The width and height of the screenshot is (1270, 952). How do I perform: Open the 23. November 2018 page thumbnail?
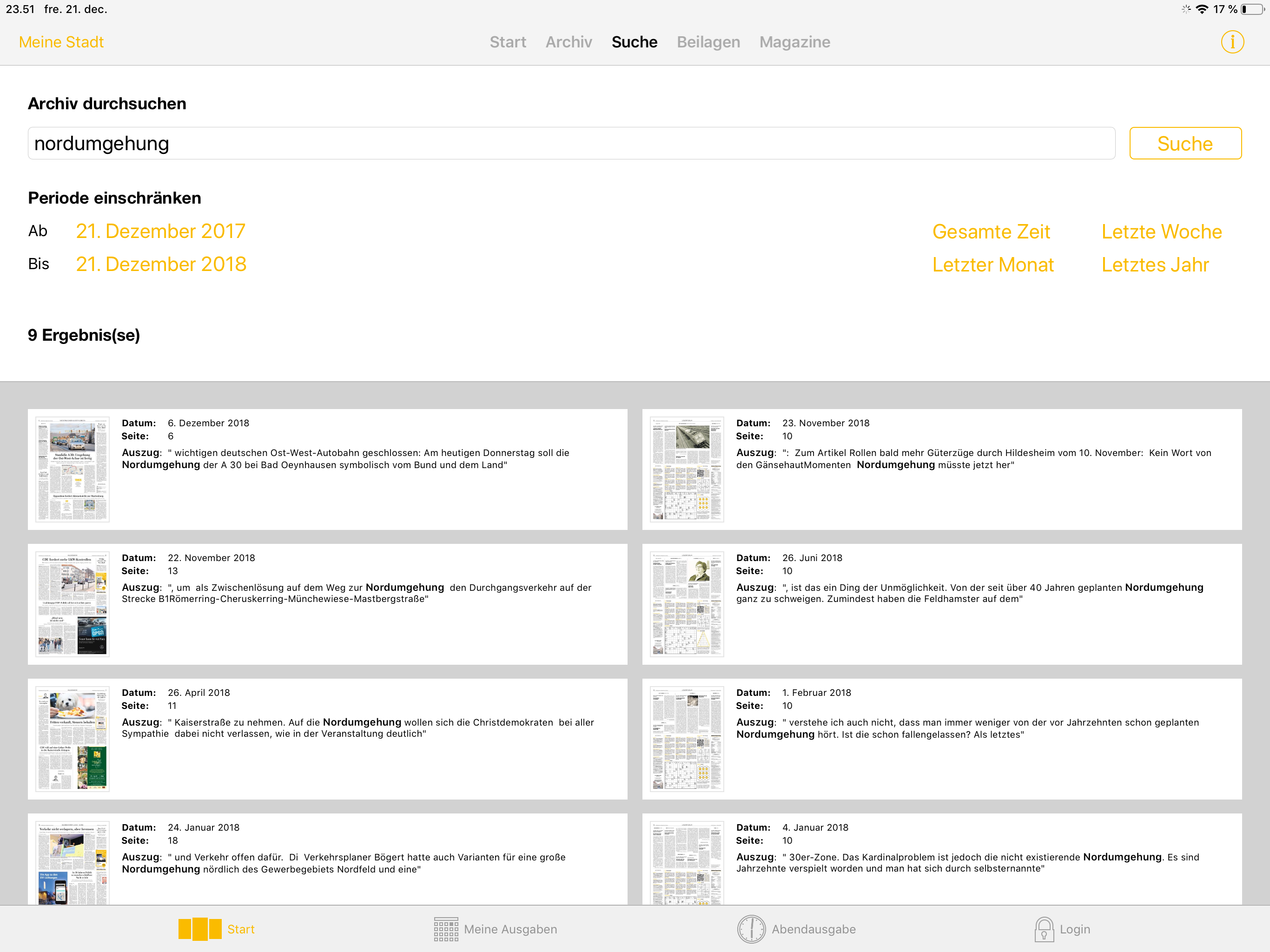coord(687,469)
